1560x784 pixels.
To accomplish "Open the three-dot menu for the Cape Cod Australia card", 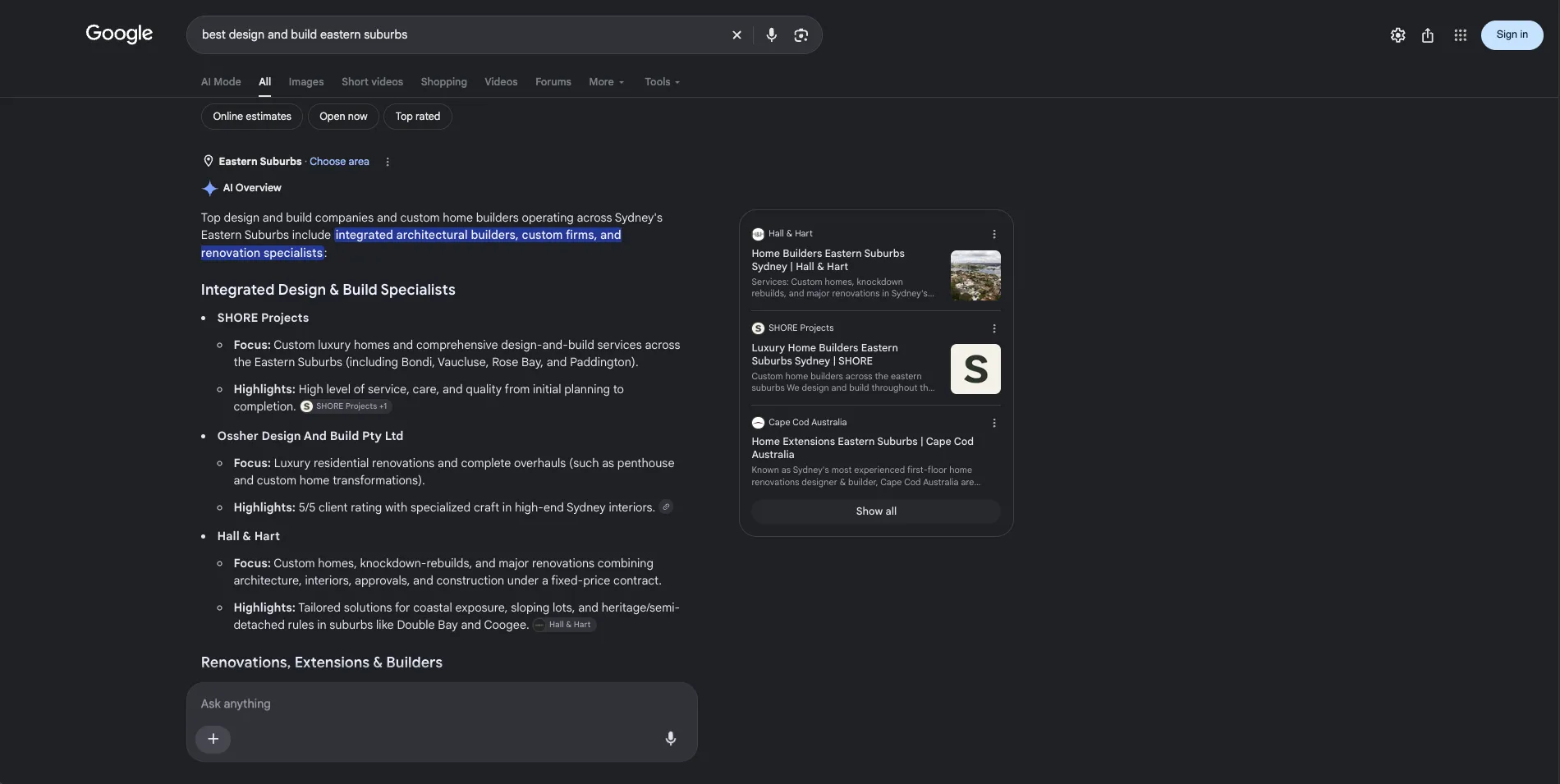I will point(994,423).
